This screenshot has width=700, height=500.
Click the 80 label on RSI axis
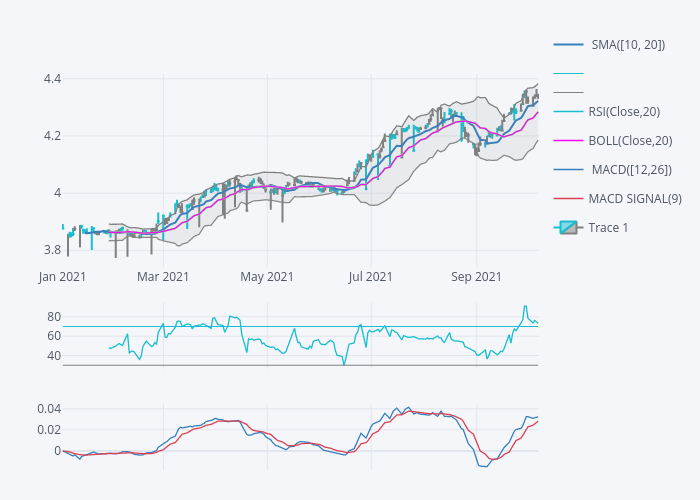(54, 316)
